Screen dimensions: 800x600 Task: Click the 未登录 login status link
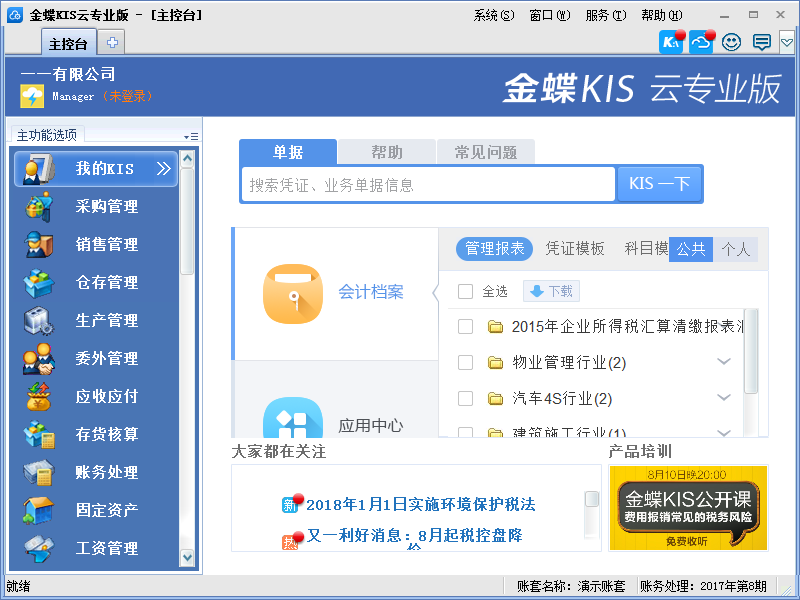(x=127, y=96)
